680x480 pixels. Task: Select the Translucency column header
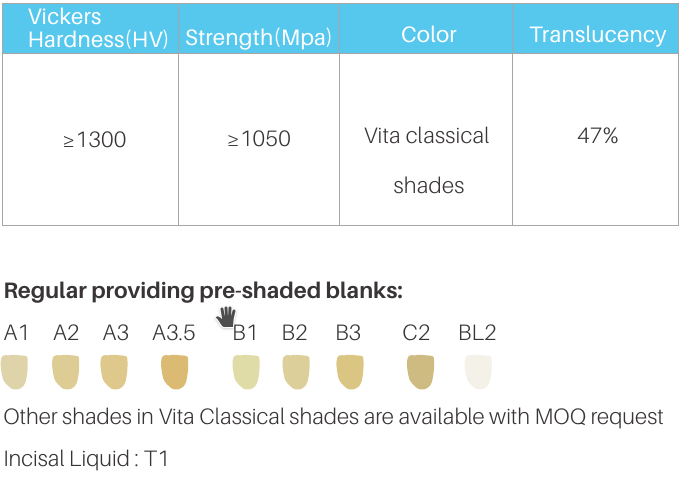(597, 35)
